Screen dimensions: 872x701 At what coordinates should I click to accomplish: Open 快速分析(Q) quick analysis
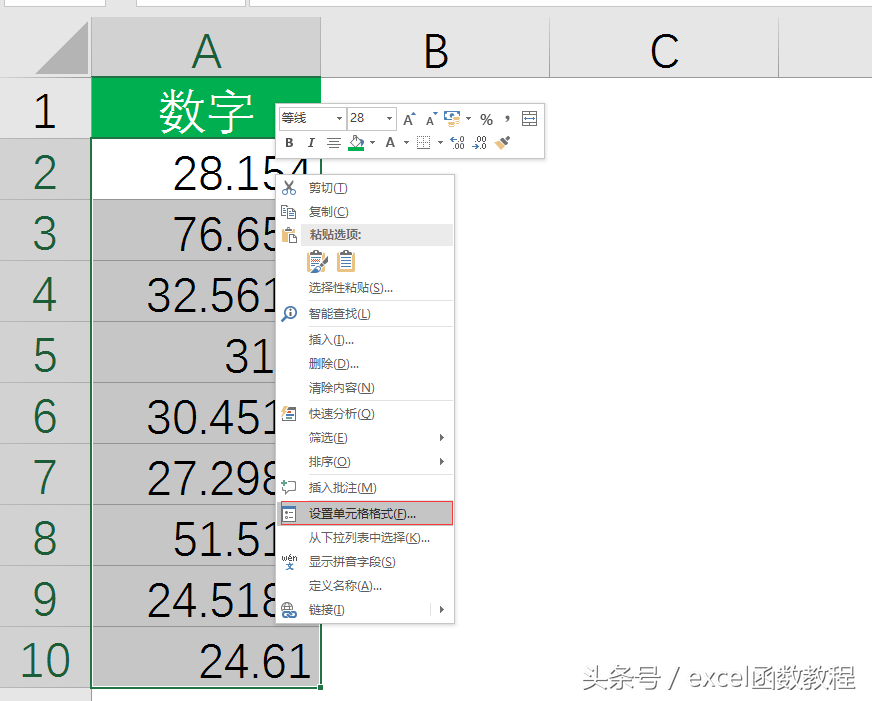(x=365, y=414)
